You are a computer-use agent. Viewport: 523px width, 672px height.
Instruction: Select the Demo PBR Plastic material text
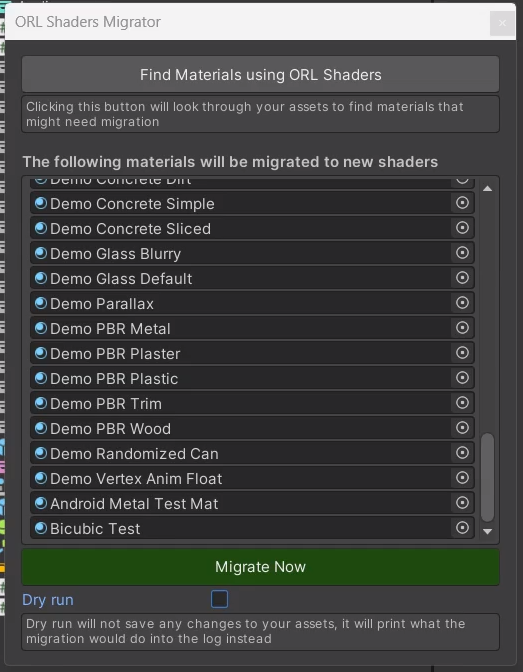114,379
